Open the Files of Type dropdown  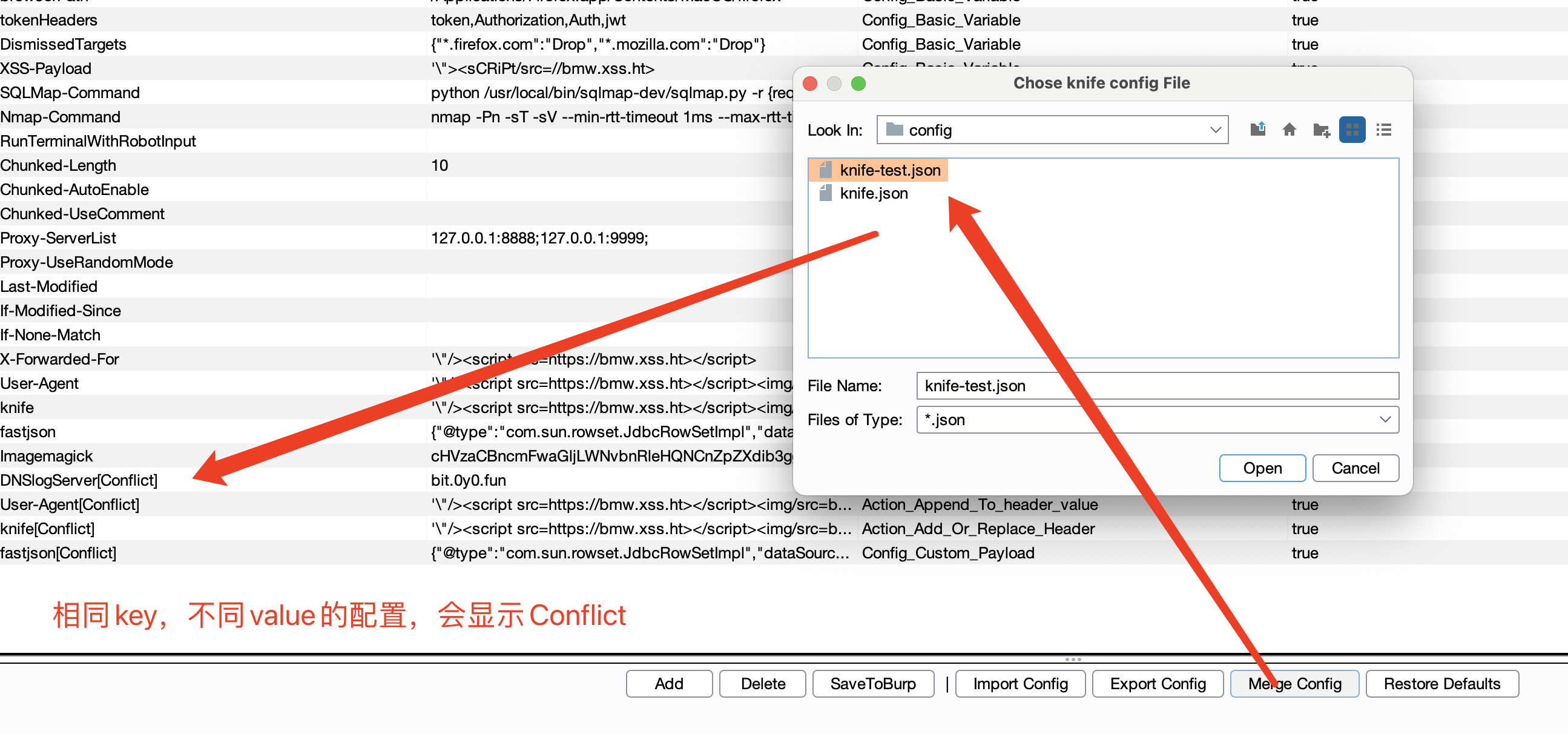coord(1385,420)
